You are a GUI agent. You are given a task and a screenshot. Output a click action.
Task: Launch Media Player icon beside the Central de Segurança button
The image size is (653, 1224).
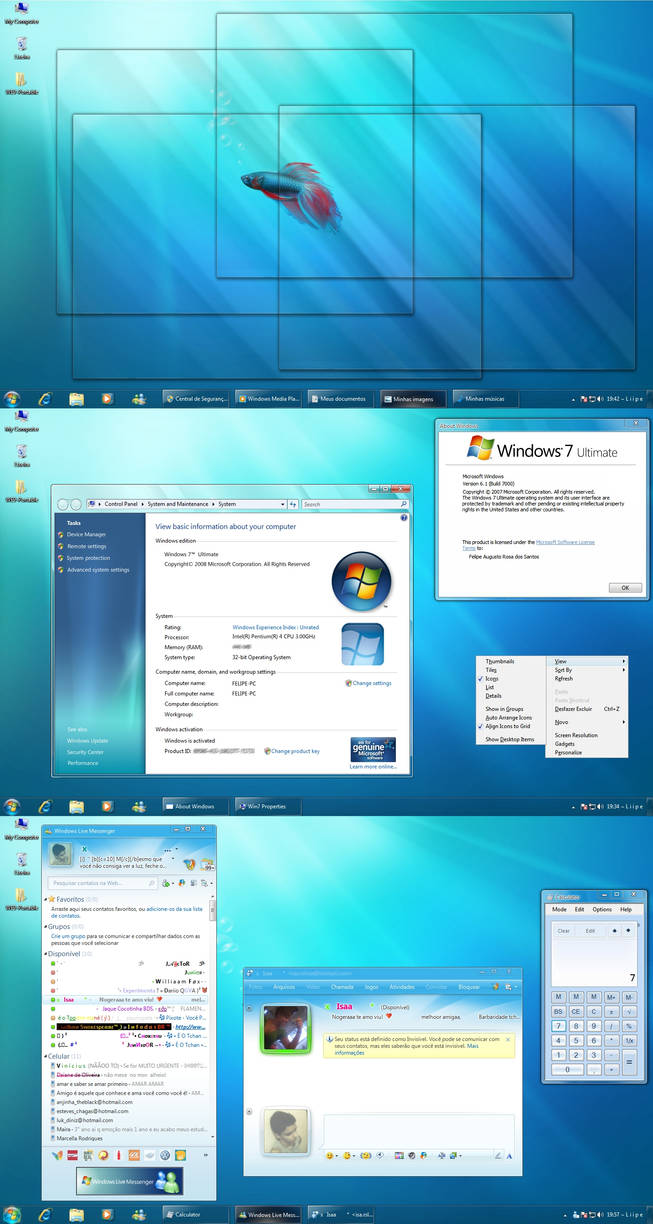(x=106, y=398)
